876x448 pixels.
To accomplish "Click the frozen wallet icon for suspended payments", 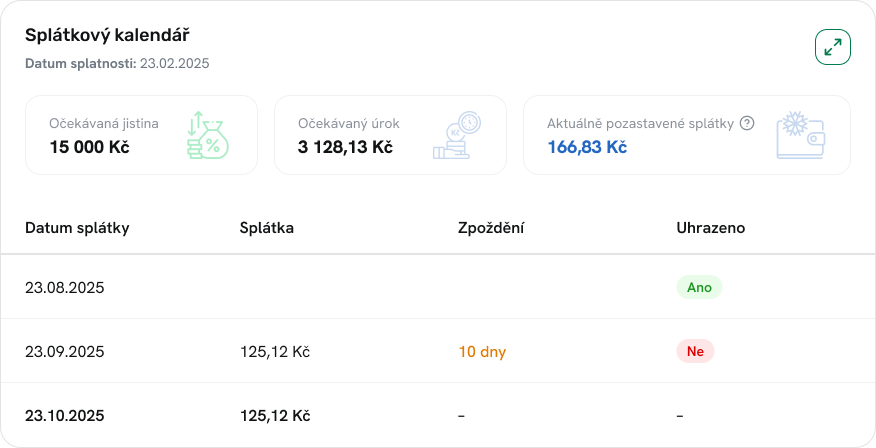I will pyautogui.click(x=800, y=136).
